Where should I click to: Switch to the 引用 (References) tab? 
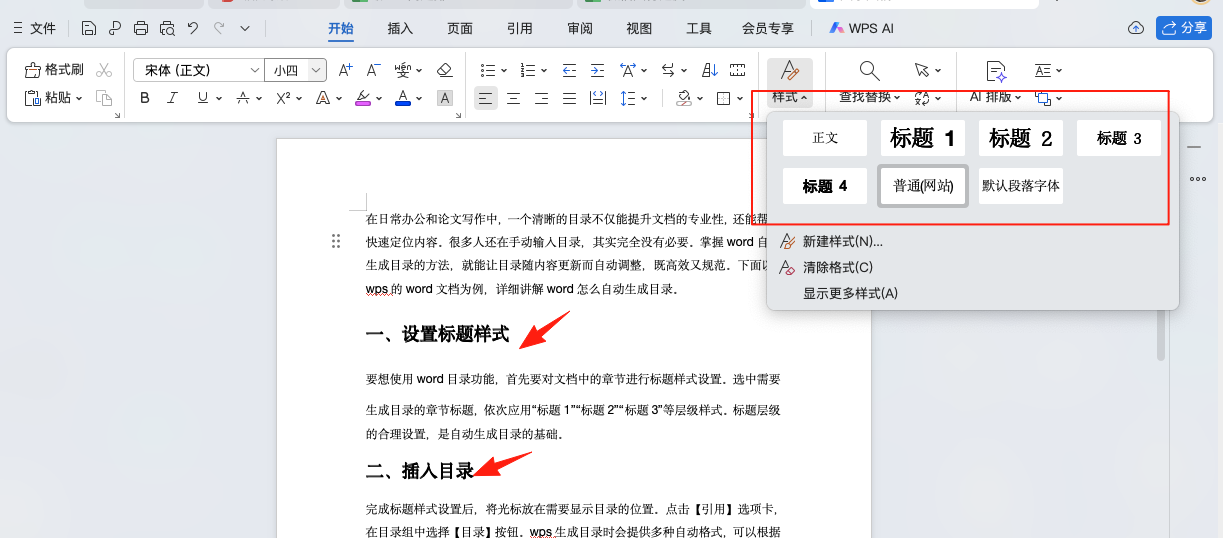tap(520, 28)
